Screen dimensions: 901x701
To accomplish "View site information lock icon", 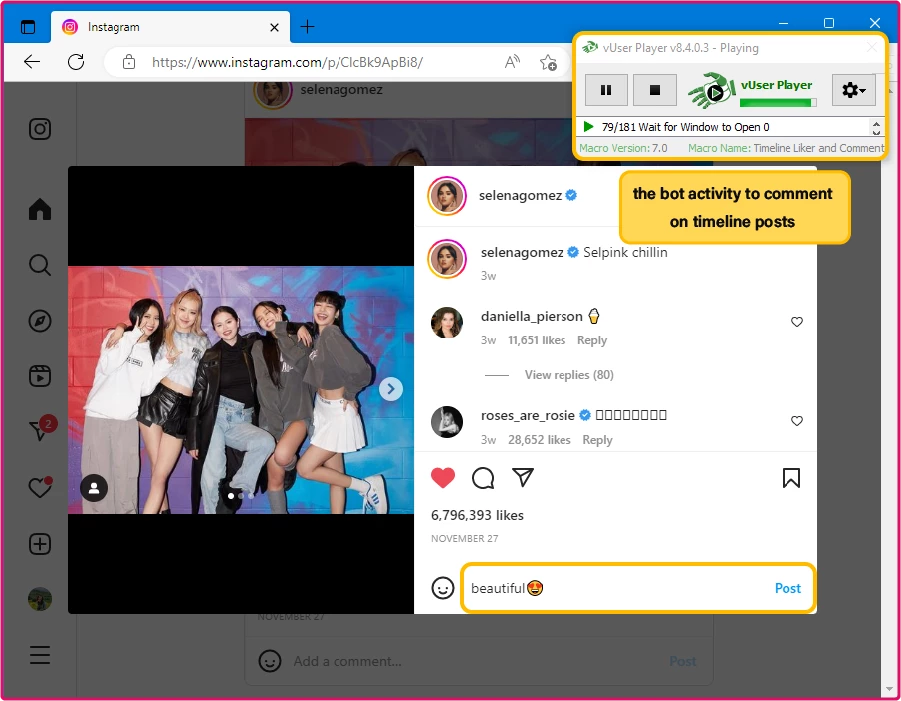I will click(x=129, y=61).
